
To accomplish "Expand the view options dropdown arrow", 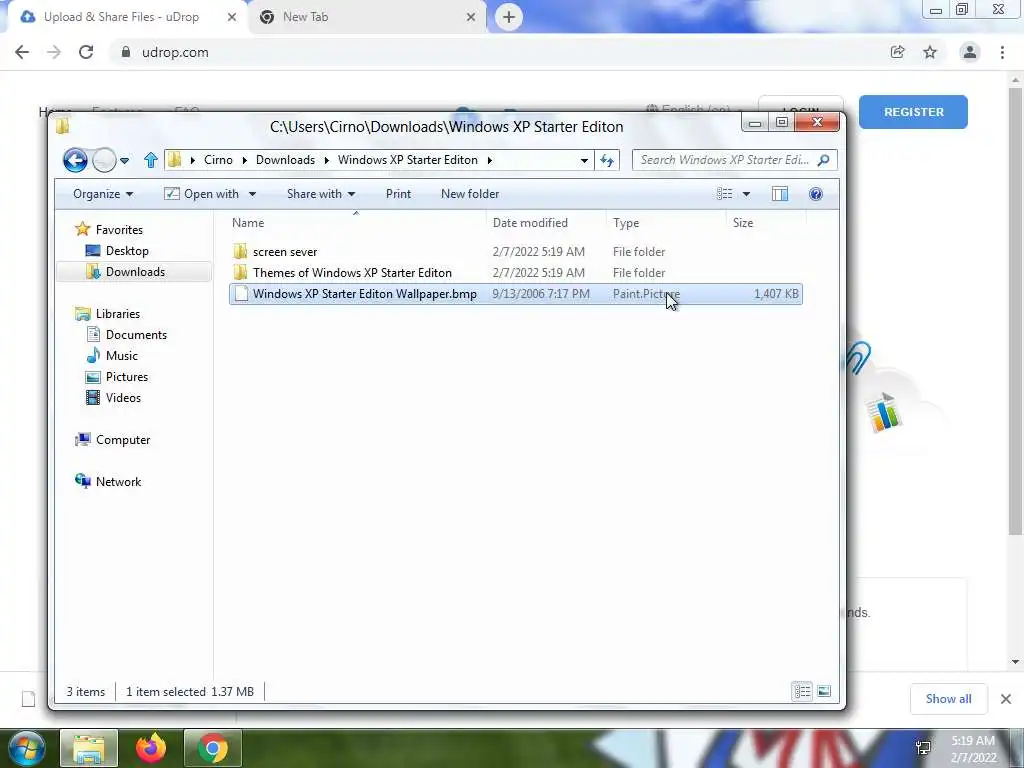I will [x=746, y=194].
